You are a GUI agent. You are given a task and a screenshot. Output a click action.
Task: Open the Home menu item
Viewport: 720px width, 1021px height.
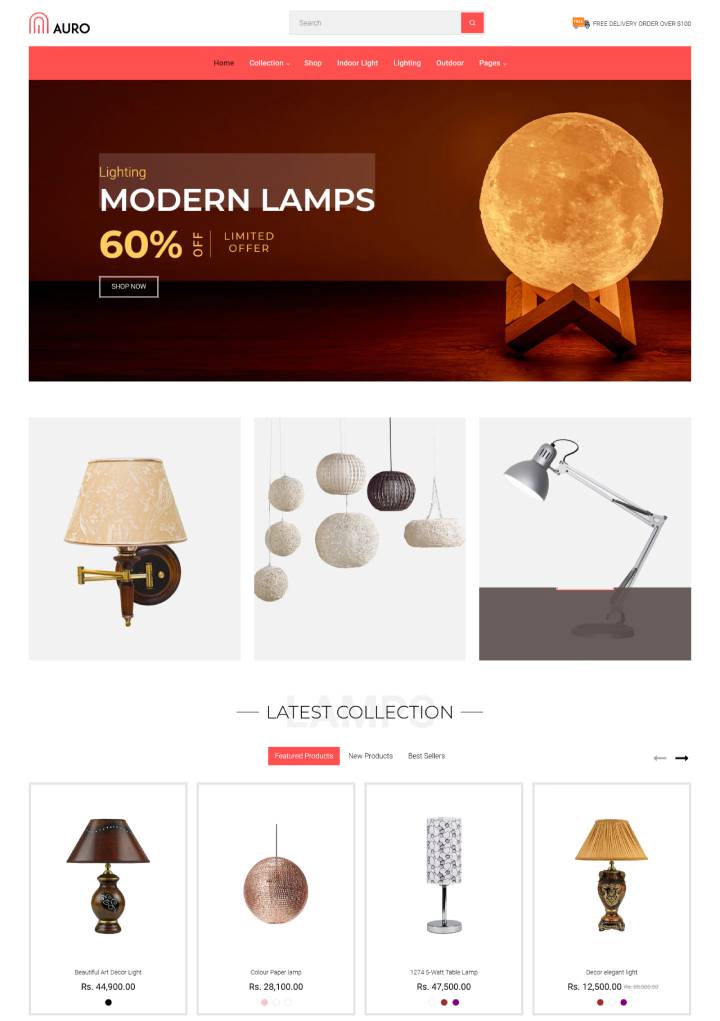(223, 63)
